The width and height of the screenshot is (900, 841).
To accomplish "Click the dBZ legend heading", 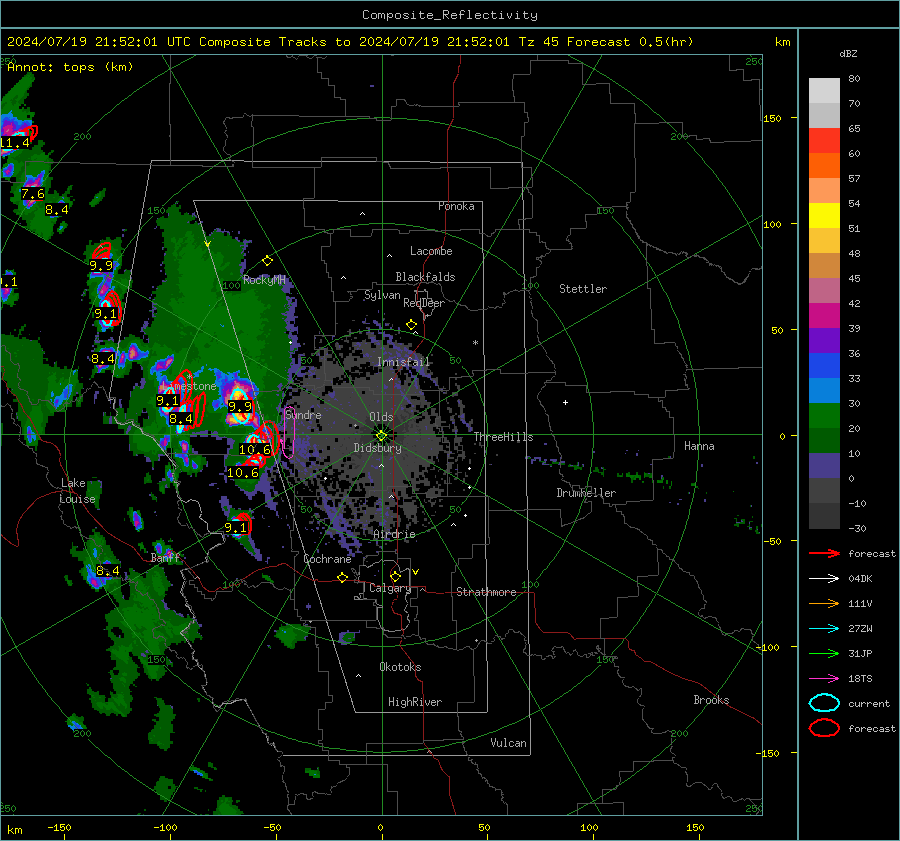I will pos(848,53).
